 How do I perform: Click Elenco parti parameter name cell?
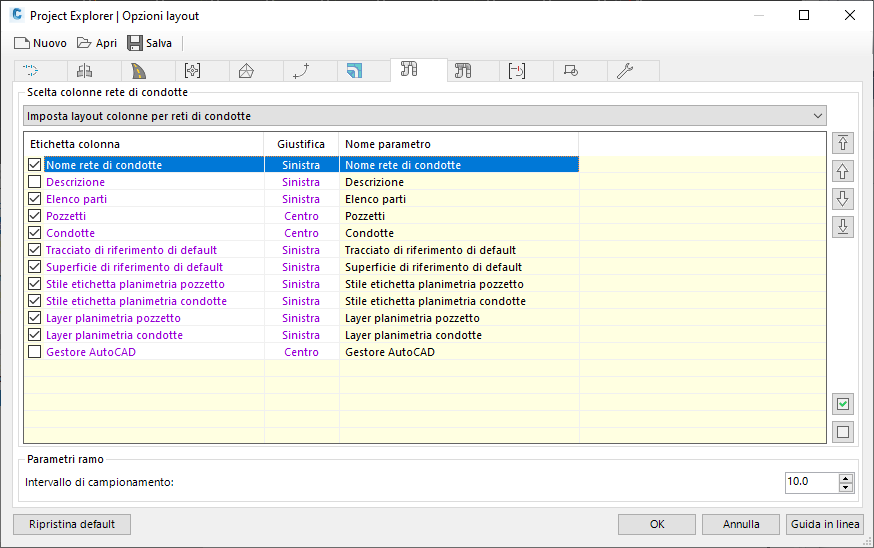point(459,199)
